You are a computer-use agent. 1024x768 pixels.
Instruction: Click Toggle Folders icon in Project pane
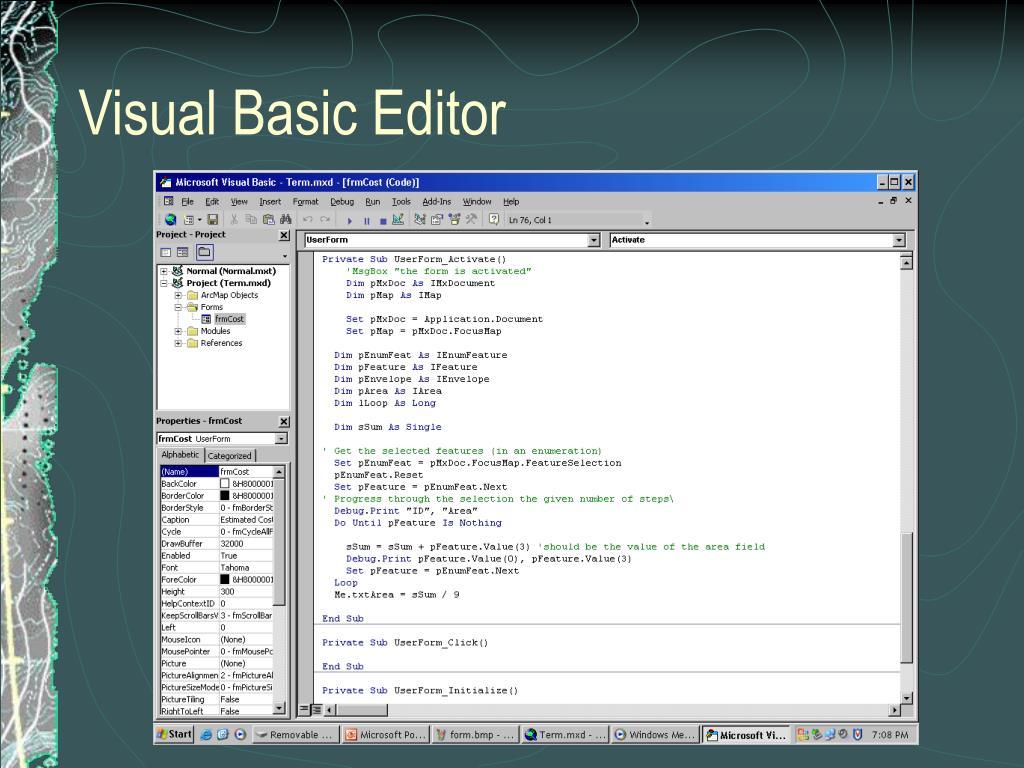coord(204,252)
